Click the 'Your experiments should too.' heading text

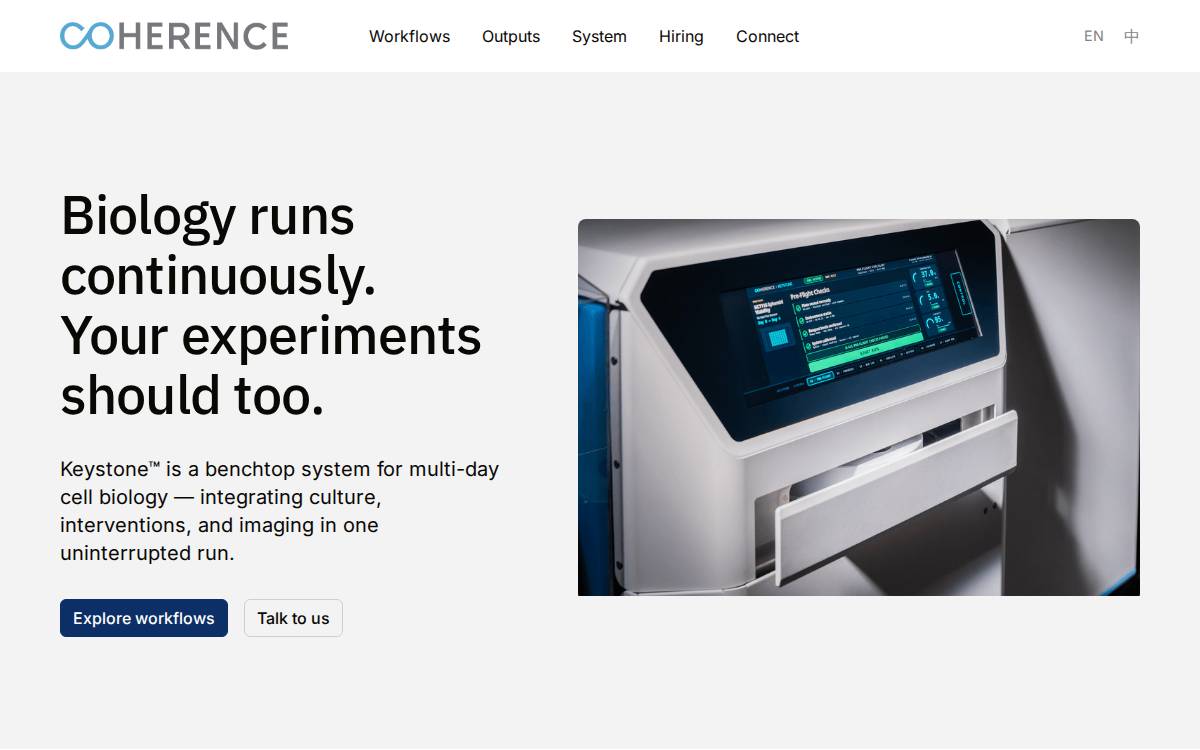pyautogui.click(x=271, y=366)
